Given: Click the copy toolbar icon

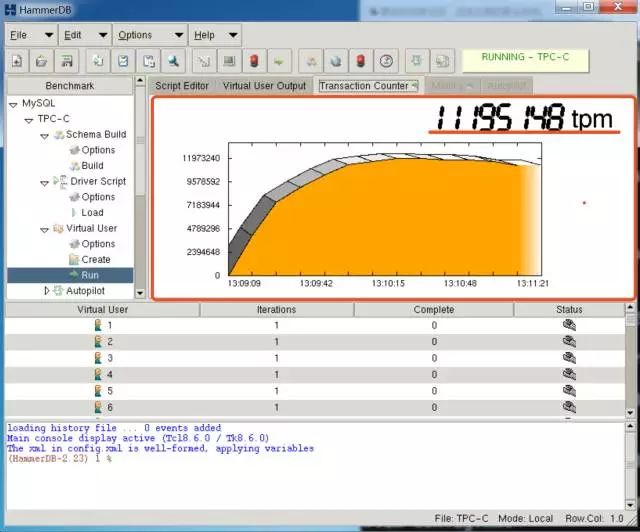Looking at the screenshot, I should (x=98, y=61).
